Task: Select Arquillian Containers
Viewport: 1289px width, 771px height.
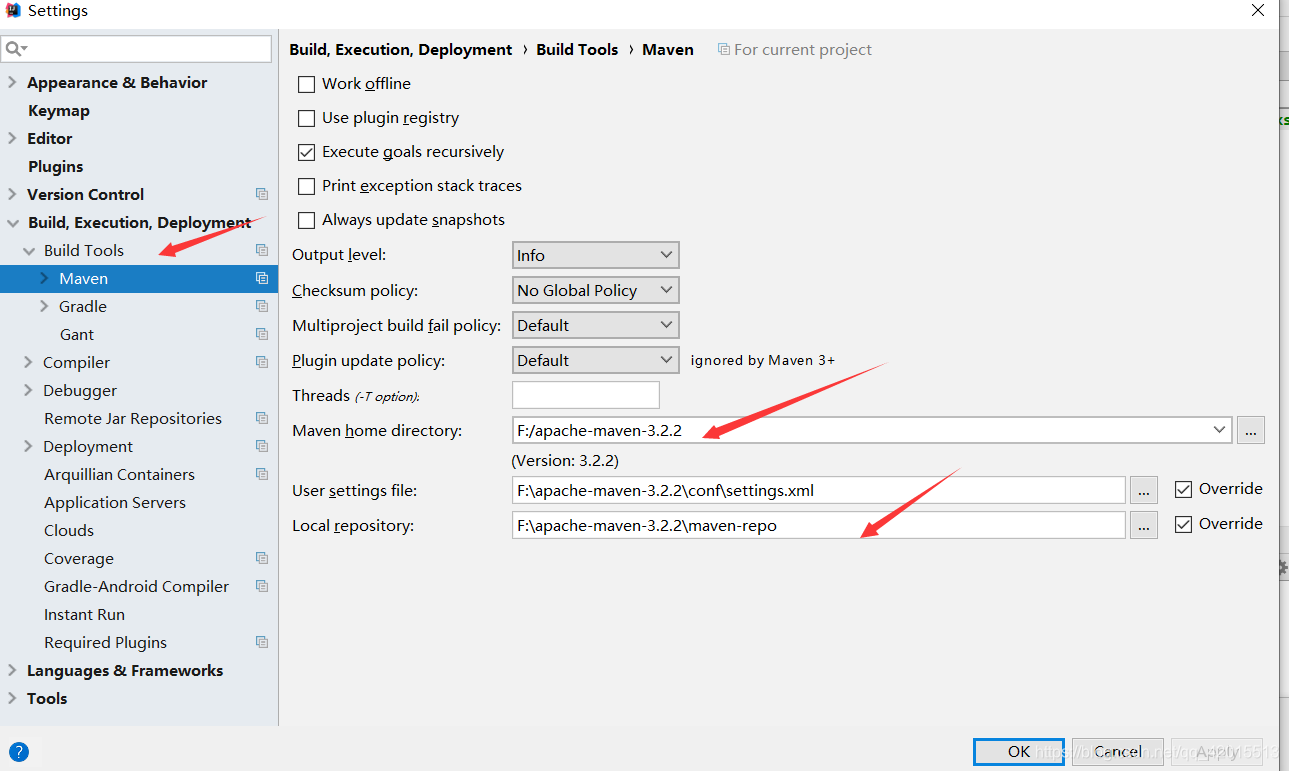Action: [x=120, y=474]
